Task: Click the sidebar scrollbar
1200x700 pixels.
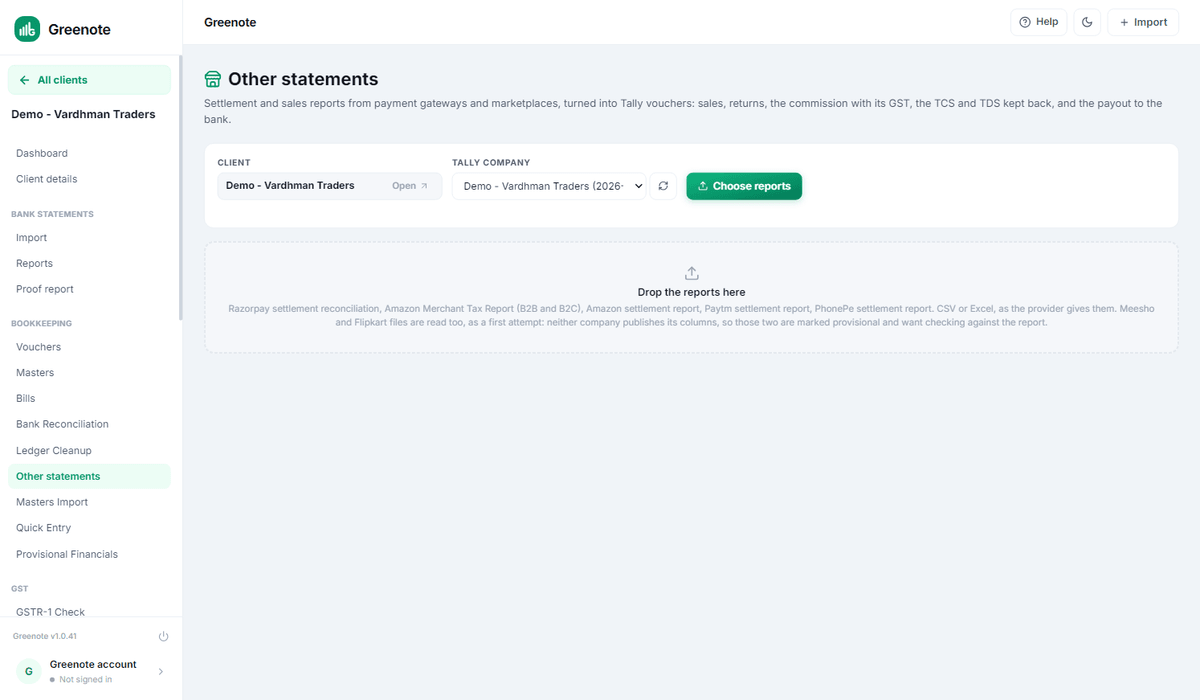Action: pyautogui.click(x=180, y=188)
